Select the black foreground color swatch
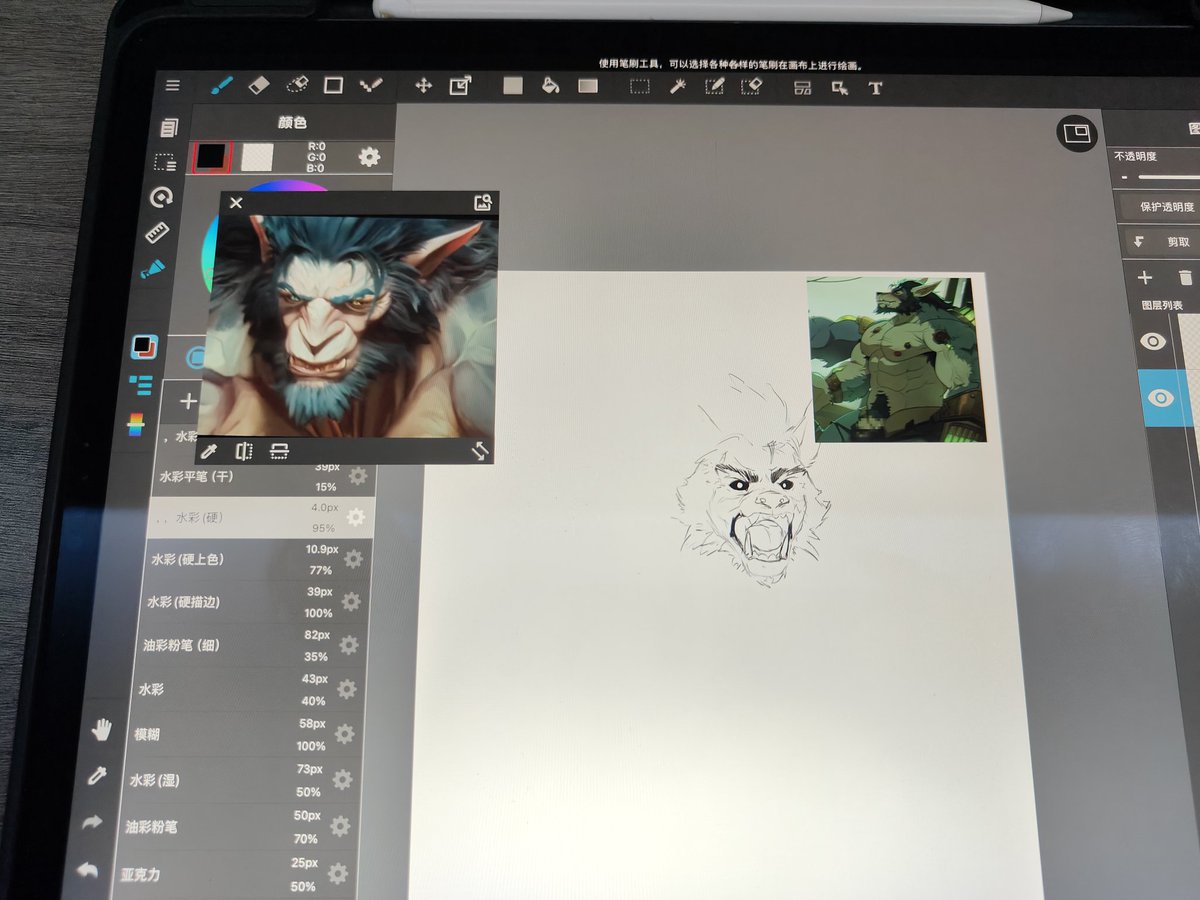The width and height of the screenshot is (1200, 900). pos(212,156)
